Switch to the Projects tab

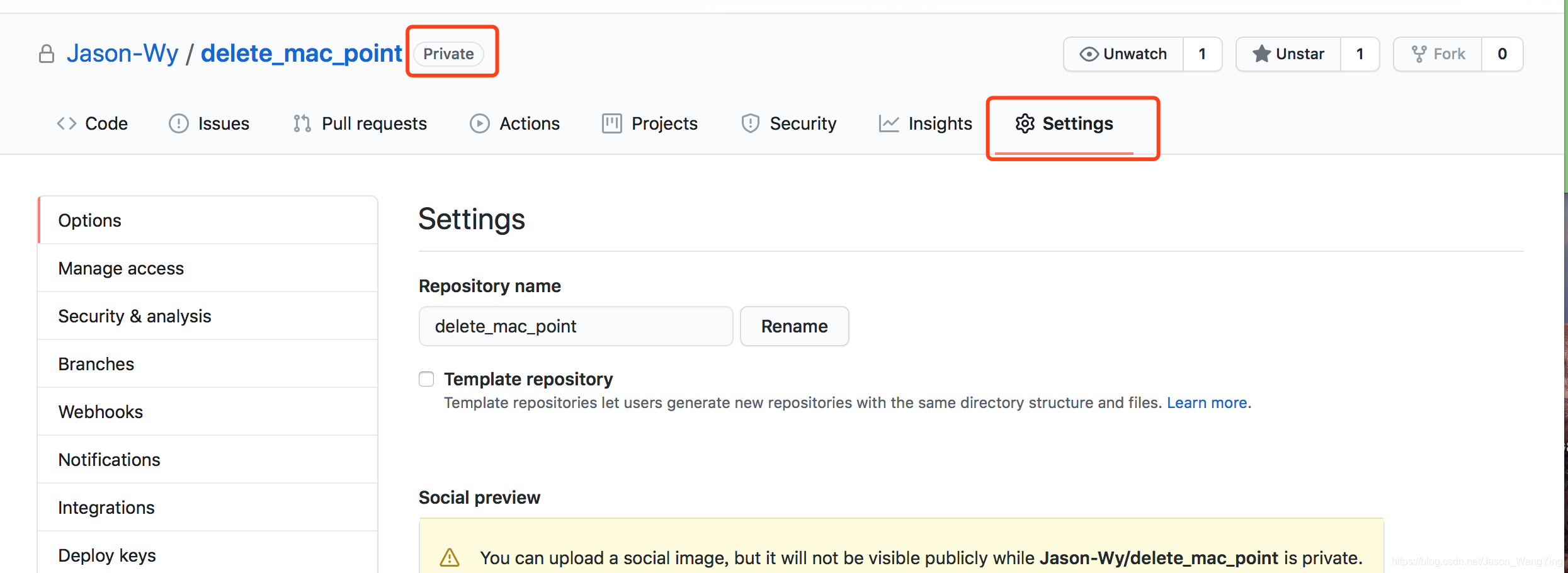click(x=650, y=123)
